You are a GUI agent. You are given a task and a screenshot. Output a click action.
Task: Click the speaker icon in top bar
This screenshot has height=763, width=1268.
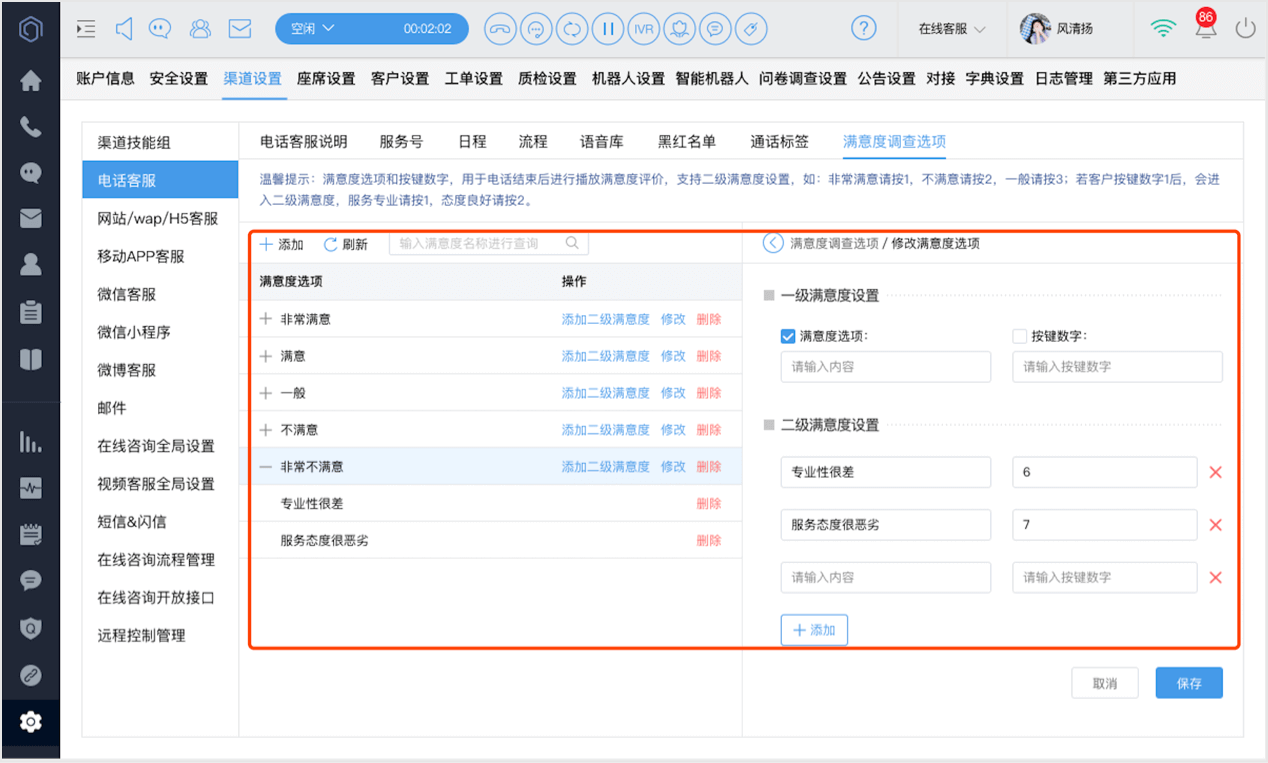(124, 29)
